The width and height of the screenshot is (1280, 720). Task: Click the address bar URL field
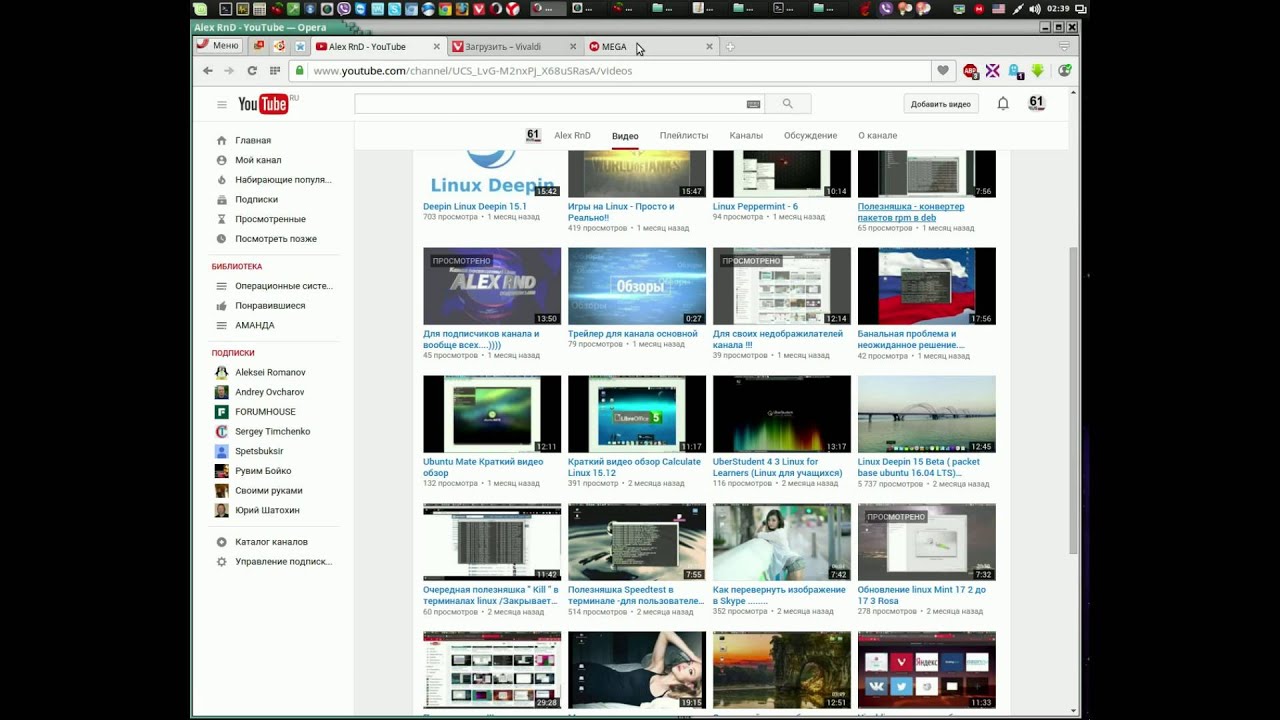610,71
